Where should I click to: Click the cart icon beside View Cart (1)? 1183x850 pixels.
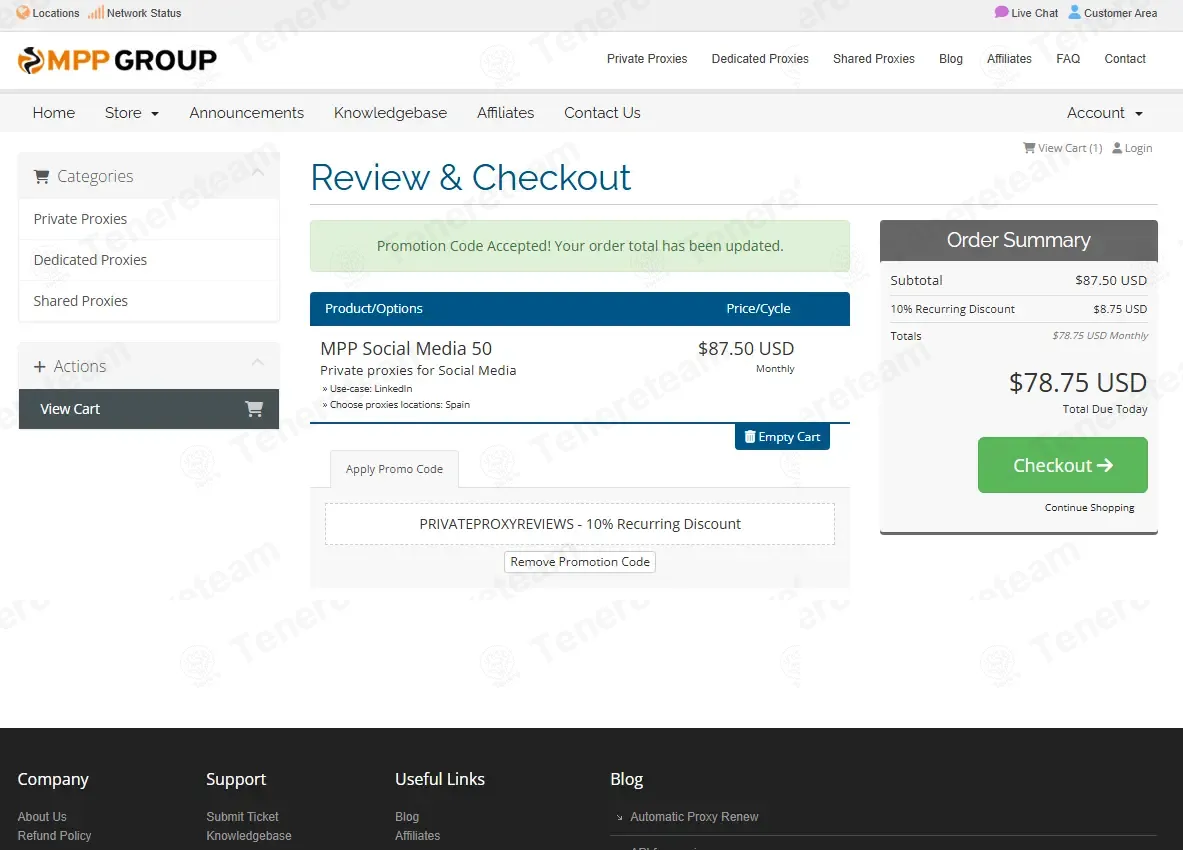click(1028, 148)
